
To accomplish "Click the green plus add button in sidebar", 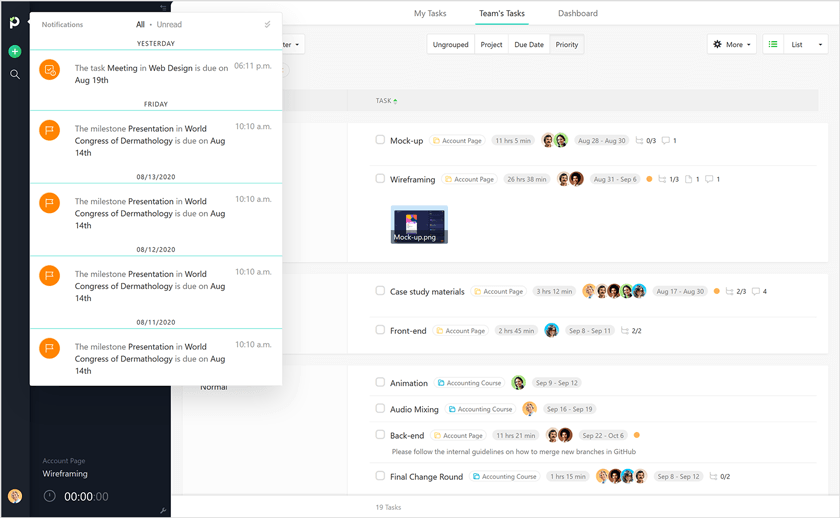I will pyautogui.click(x=14, y=51).
